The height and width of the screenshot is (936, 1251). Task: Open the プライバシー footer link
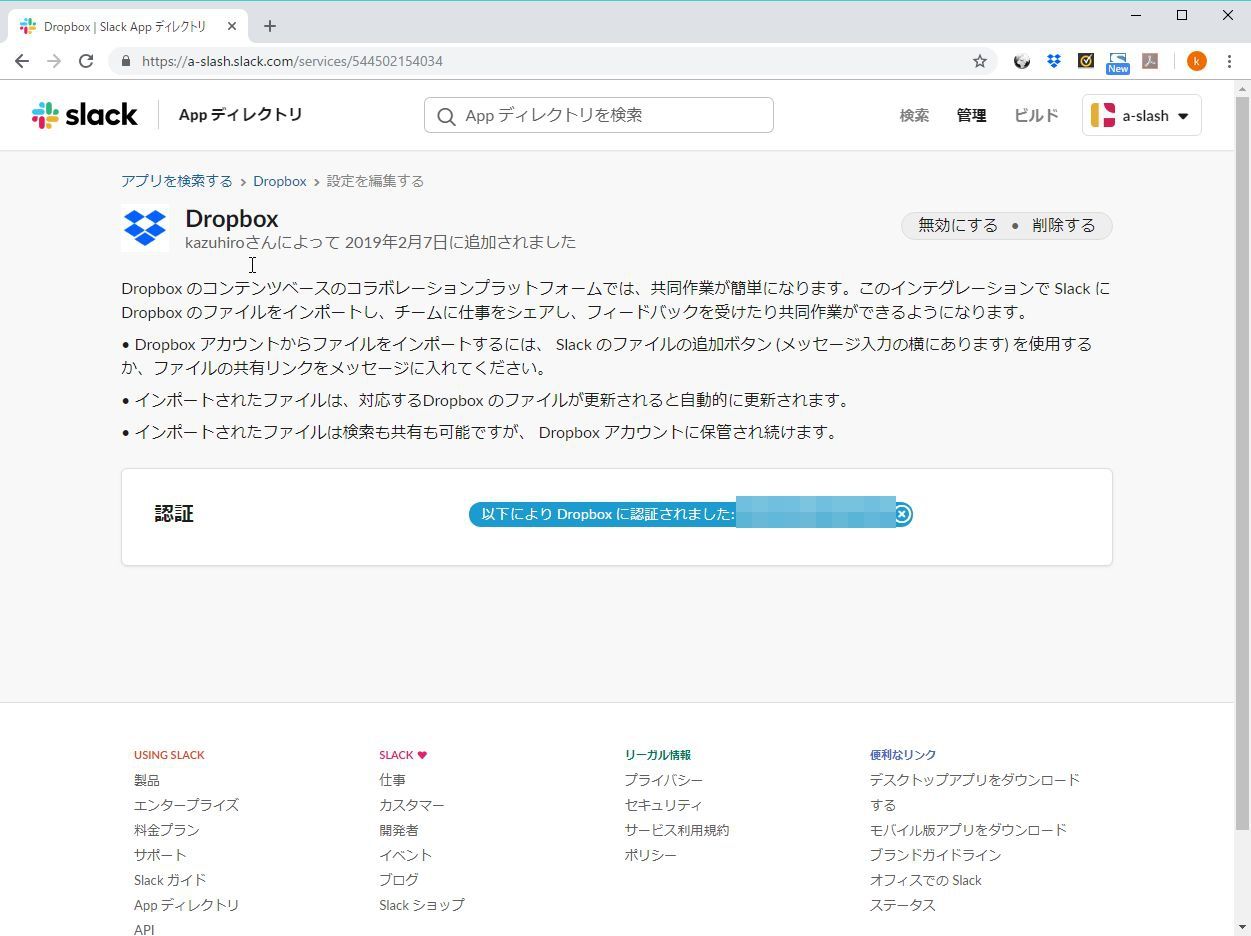(664, 780)
